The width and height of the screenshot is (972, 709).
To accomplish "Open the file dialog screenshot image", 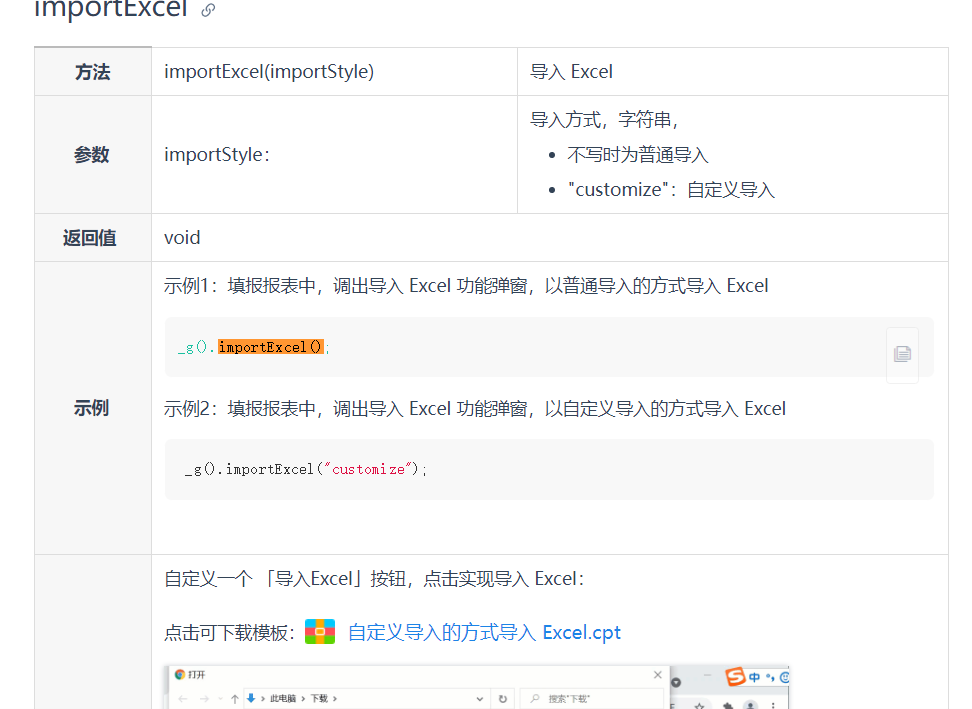I will 477,687.
